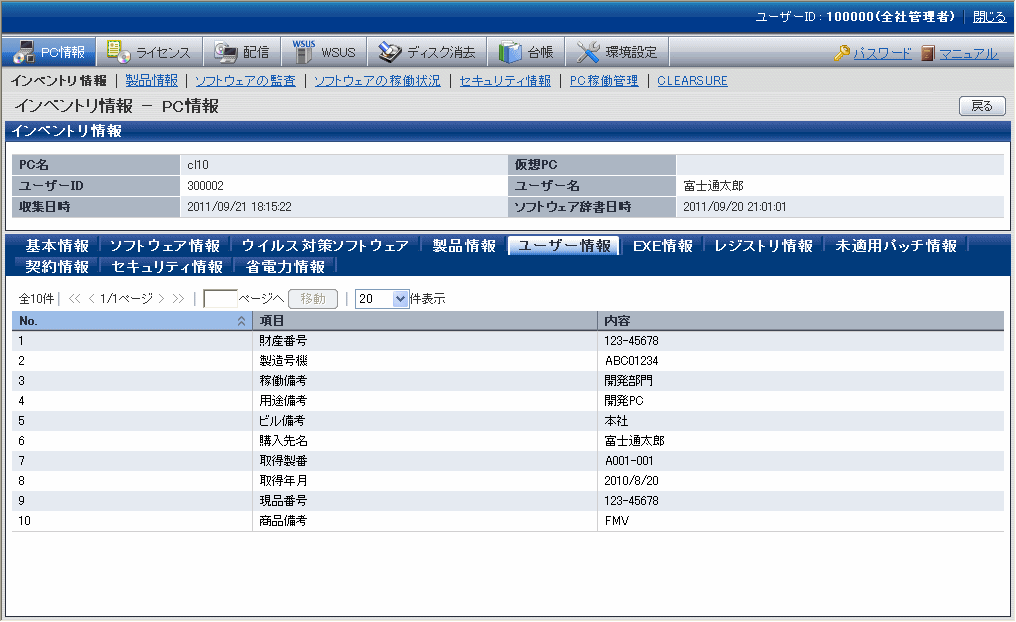The height and width of the screenshot is (622, 1016).
Task: Open the 台帳 ledger book icon
Action: [510, 52]
